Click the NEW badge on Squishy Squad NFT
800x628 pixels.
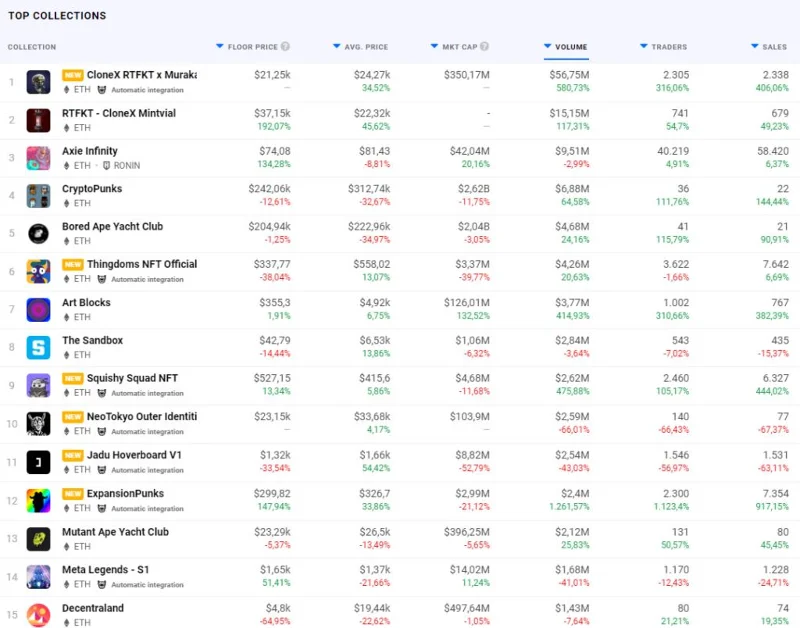(x=73, y=379)
